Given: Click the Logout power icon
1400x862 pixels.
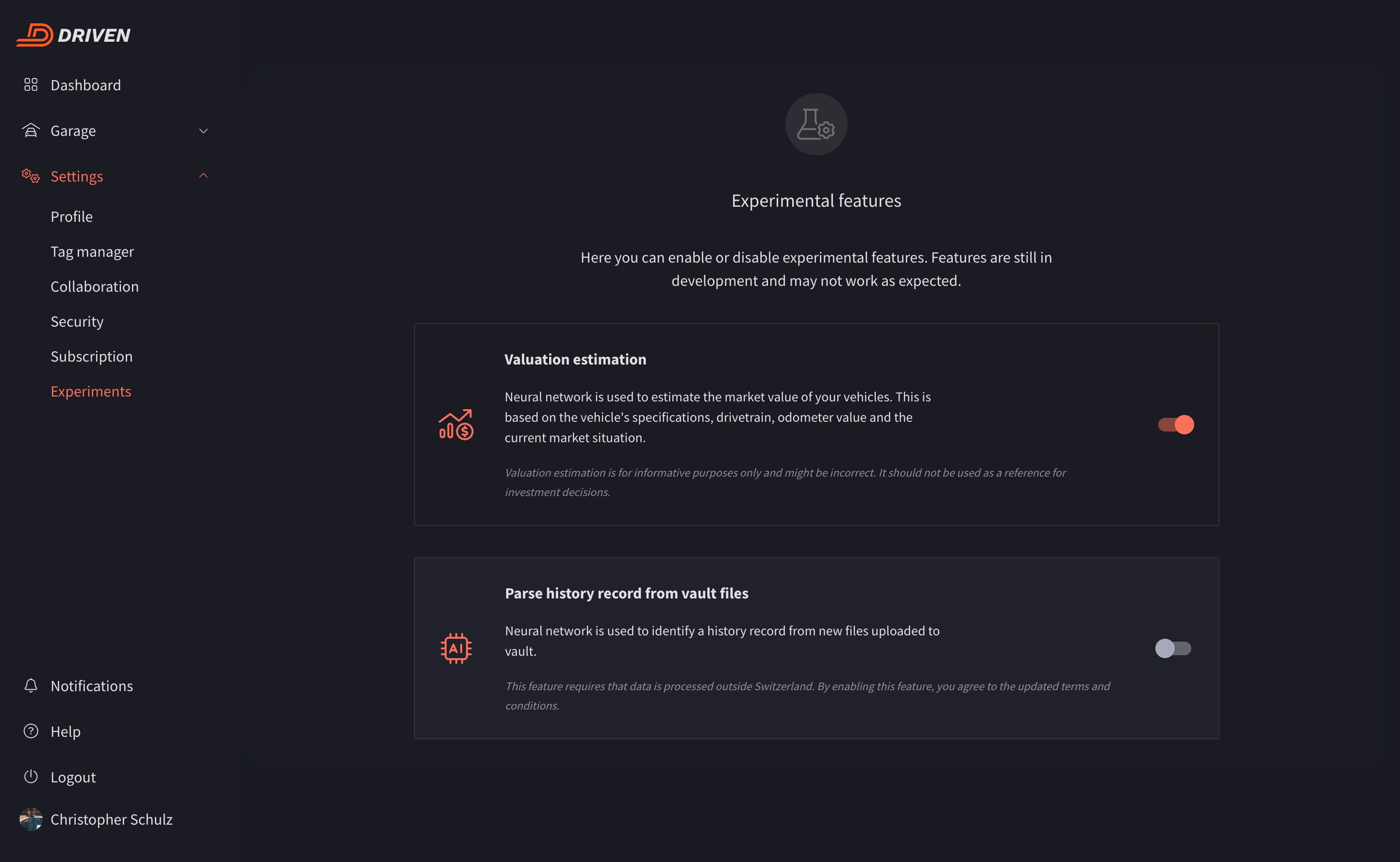Looking at the screenshot, I should (31, 777).
